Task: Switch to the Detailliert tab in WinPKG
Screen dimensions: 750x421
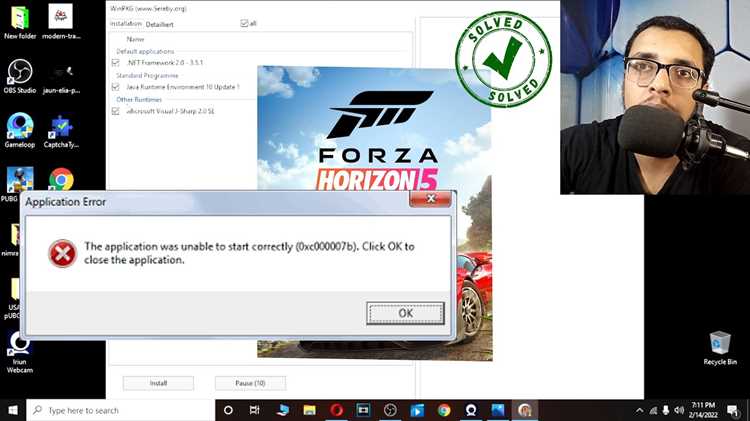Action: [159, 24]
